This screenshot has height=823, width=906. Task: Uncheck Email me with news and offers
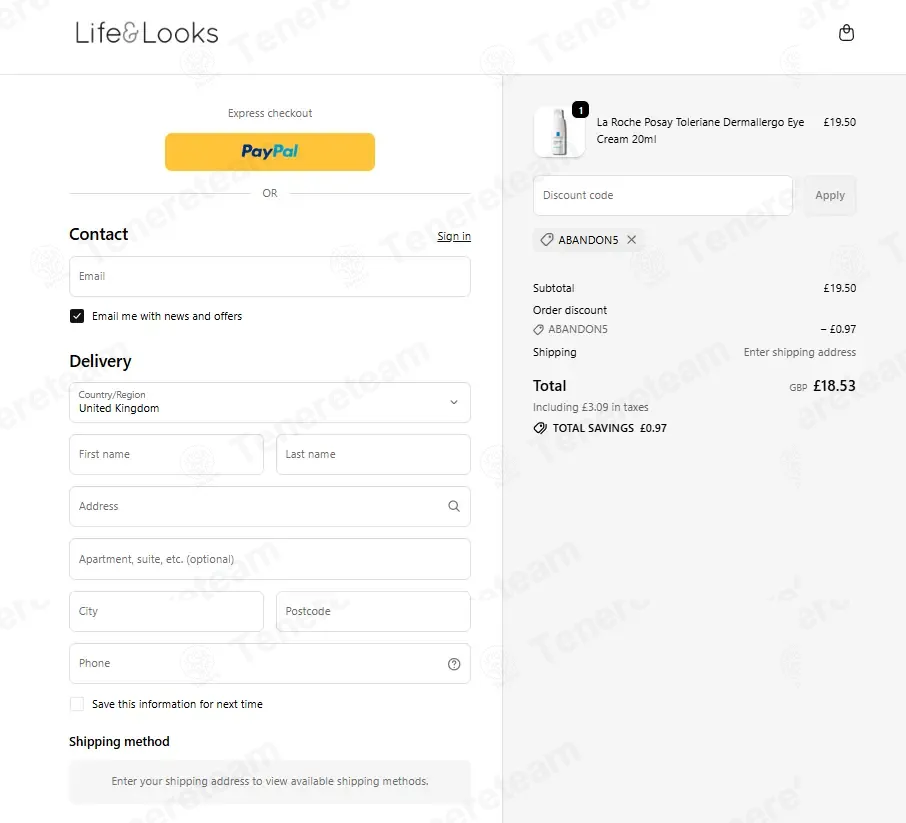coord(77,316)
